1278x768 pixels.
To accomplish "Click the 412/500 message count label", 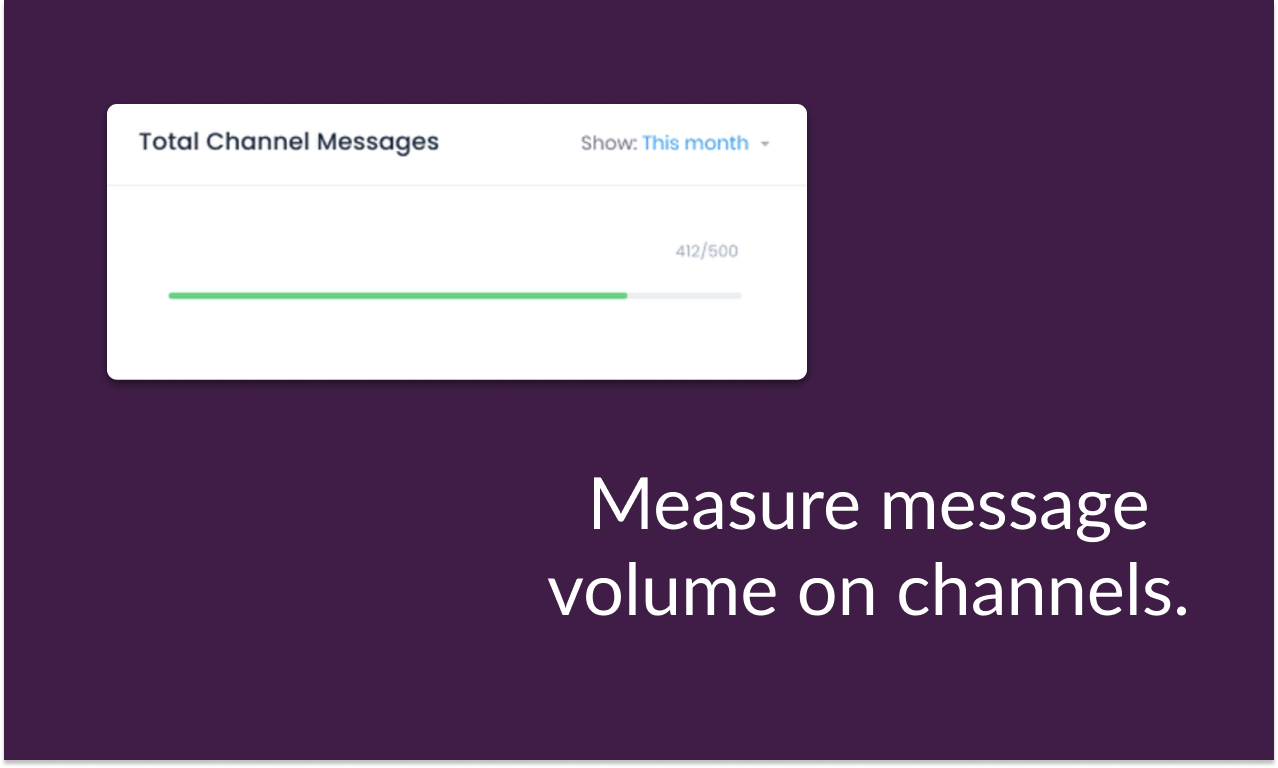I will click(x=707, y=251).
